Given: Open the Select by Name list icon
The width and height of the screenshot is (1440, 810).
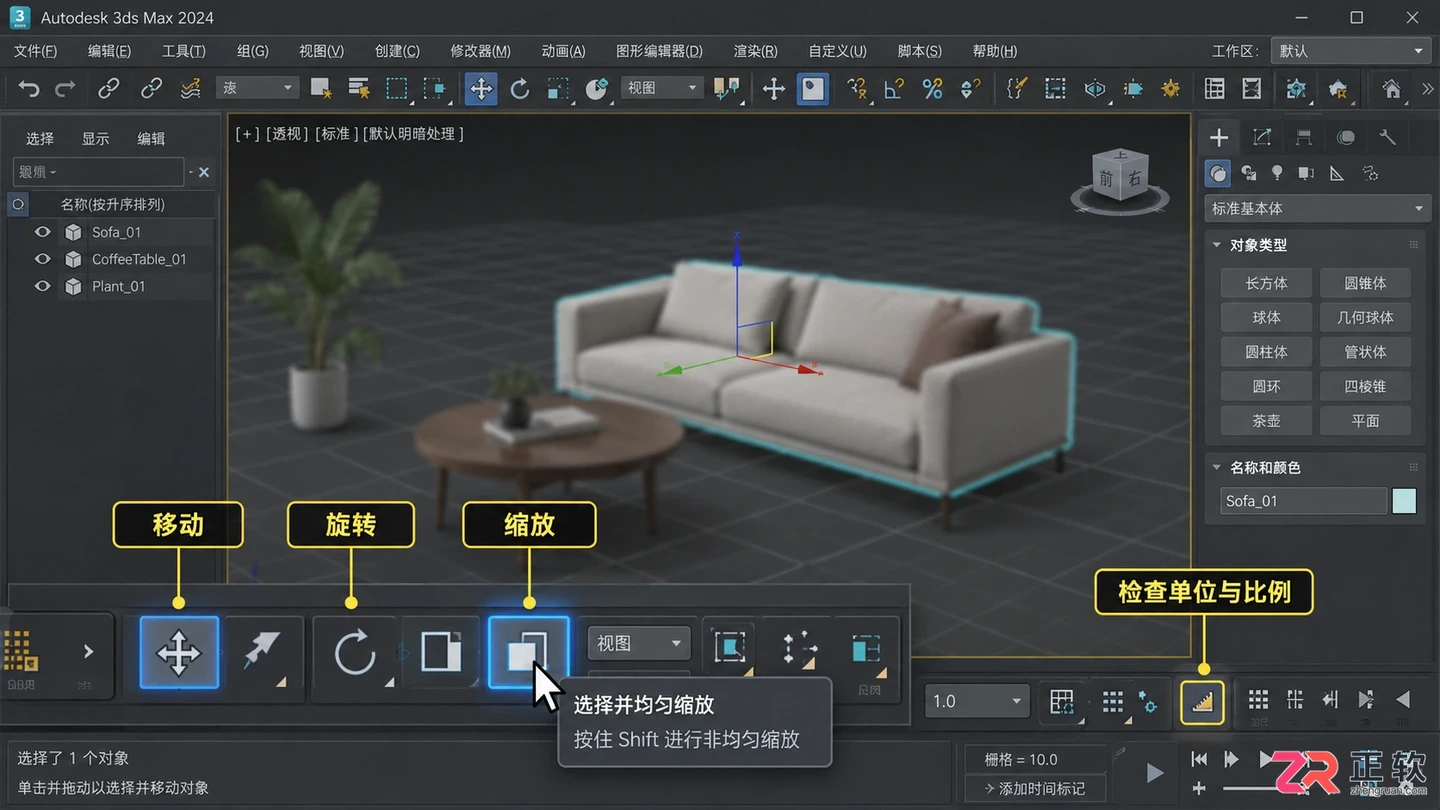Looking at the screenshot, I should [x=358, y=89].
